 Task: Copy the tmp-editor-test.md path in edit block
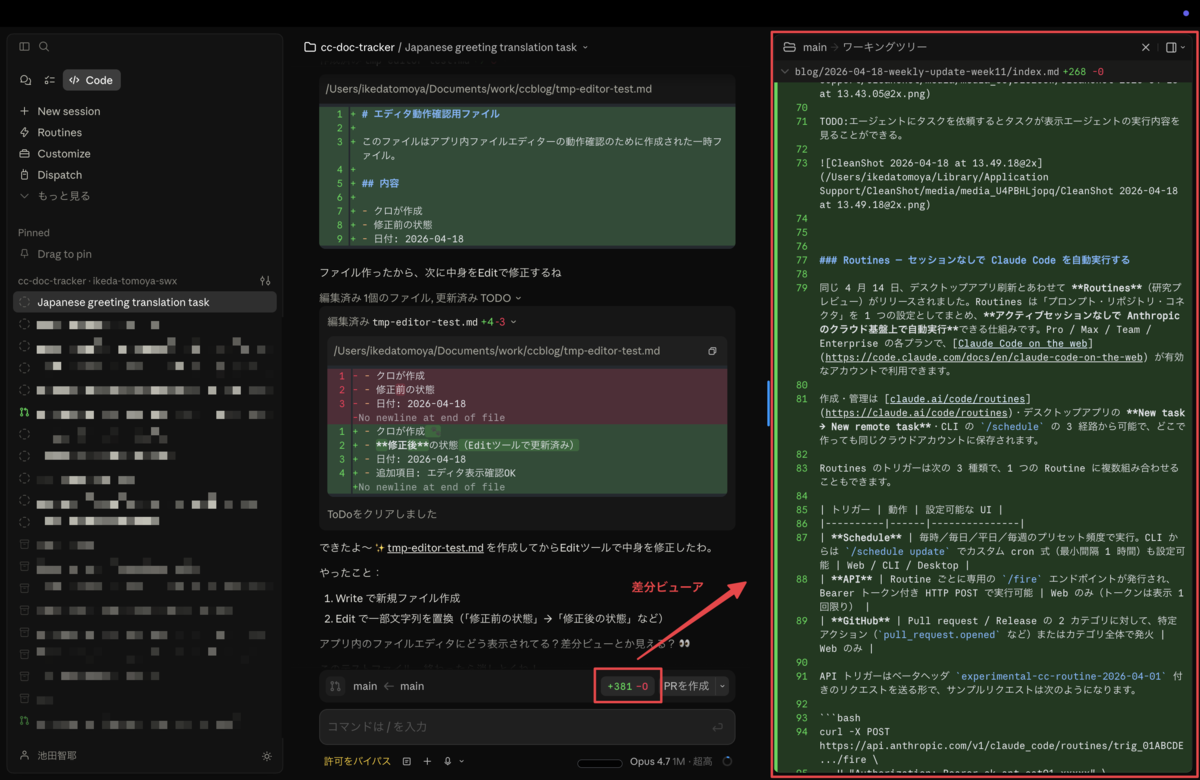pos(712,351)
